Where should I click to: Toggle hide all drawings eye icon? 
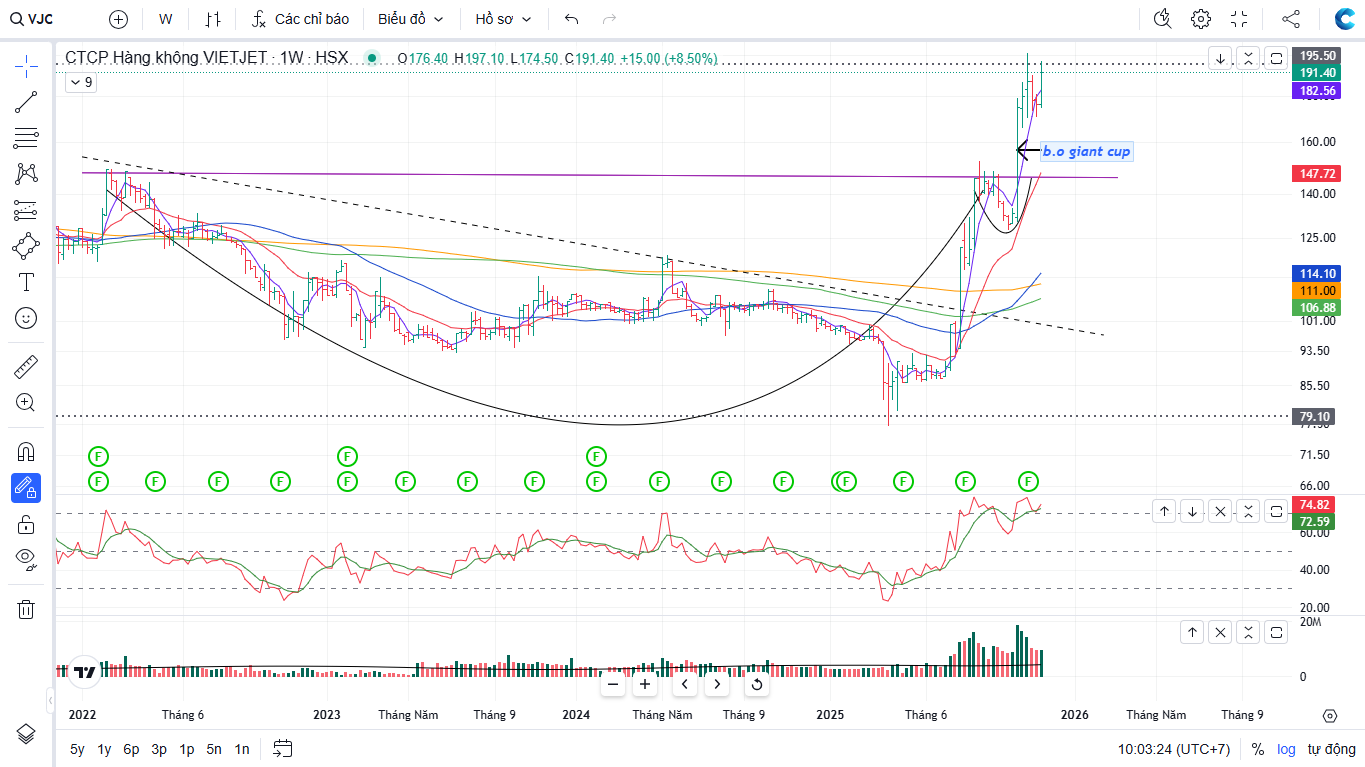tap(26, 558)
